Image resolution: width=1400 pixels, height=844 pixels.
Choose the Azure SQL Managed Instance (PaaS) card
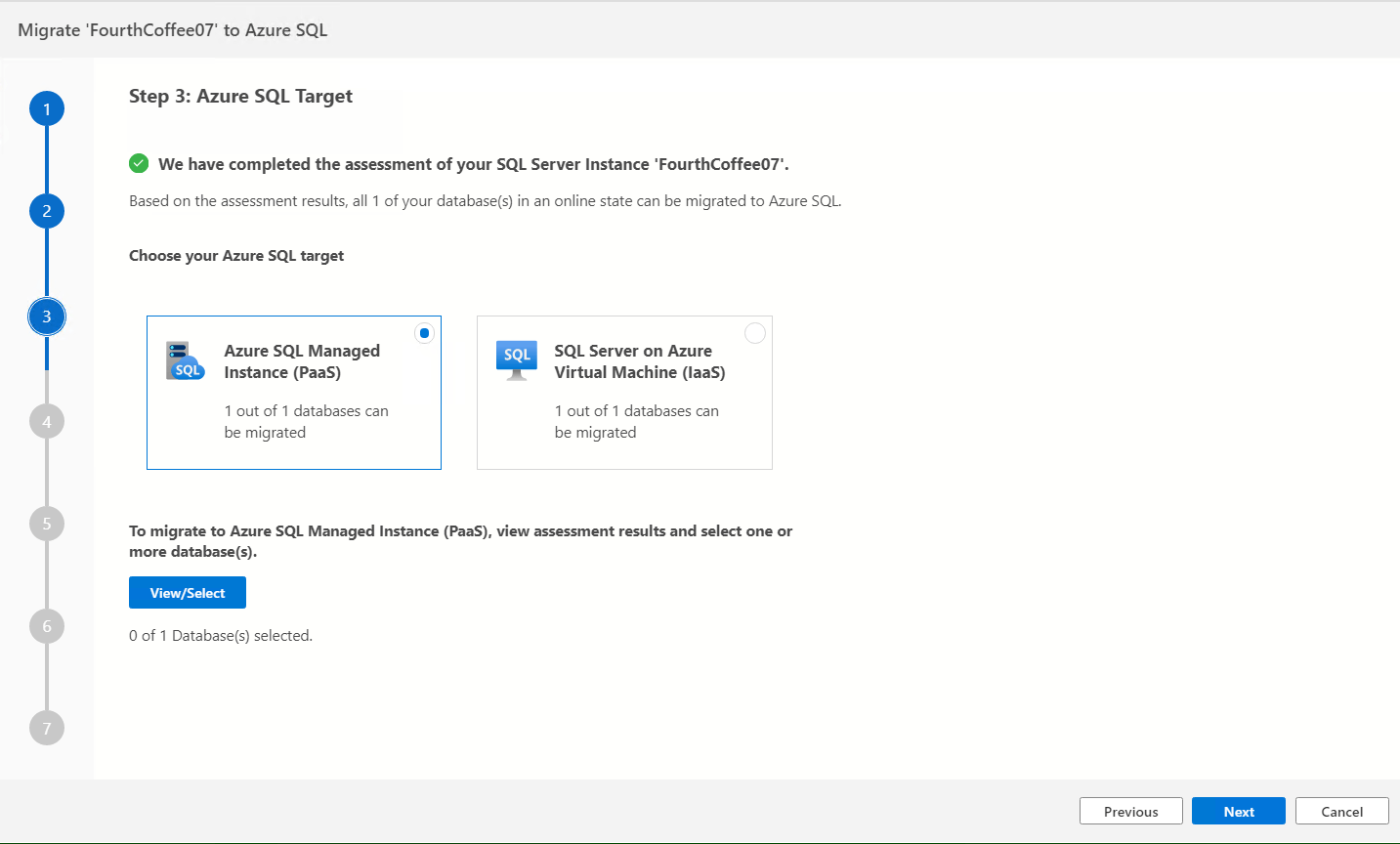pyautogui.click(x=294, y=393)
